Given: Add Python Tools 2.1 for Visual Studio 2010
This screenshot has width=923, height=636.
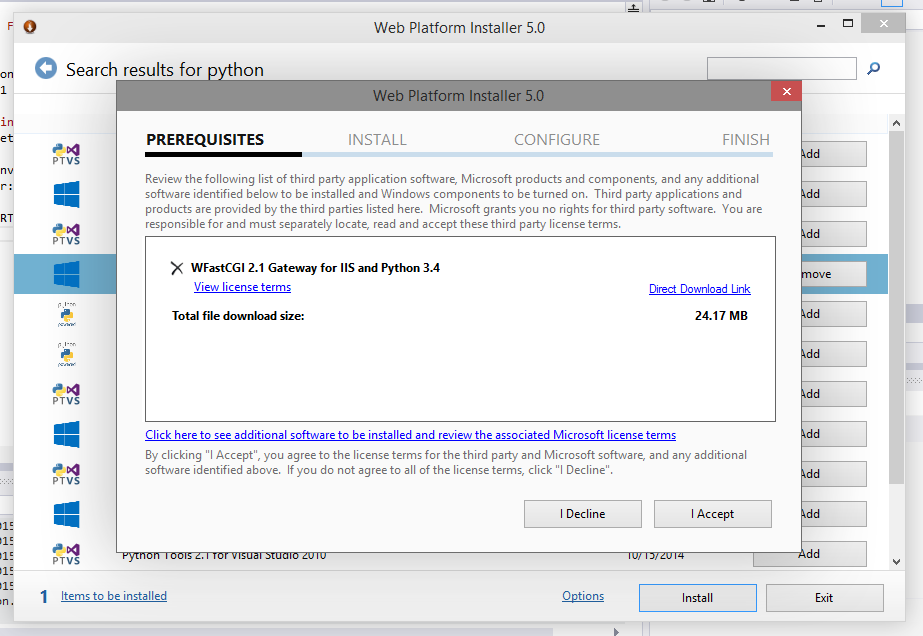Looking at the screenshot, I should click(810, 554).
